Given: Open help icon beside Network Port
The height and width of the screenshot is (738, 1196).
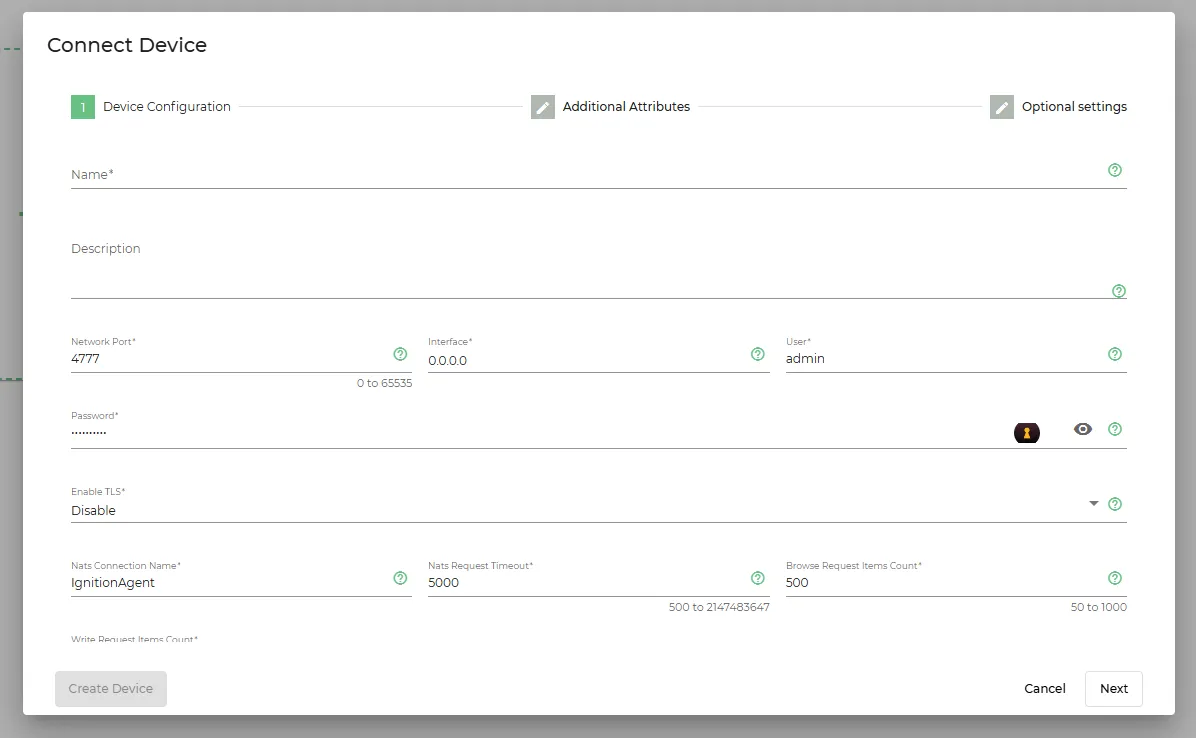Looking at the screenshot, I should coord(400,354).
